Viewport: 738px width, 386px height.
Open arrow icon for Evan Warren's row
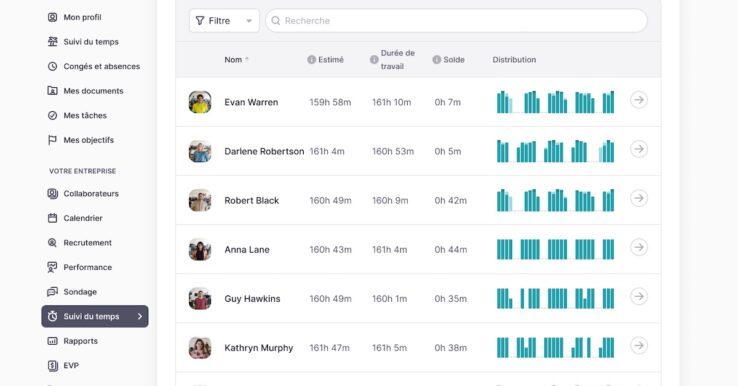(x=639, y=100)
